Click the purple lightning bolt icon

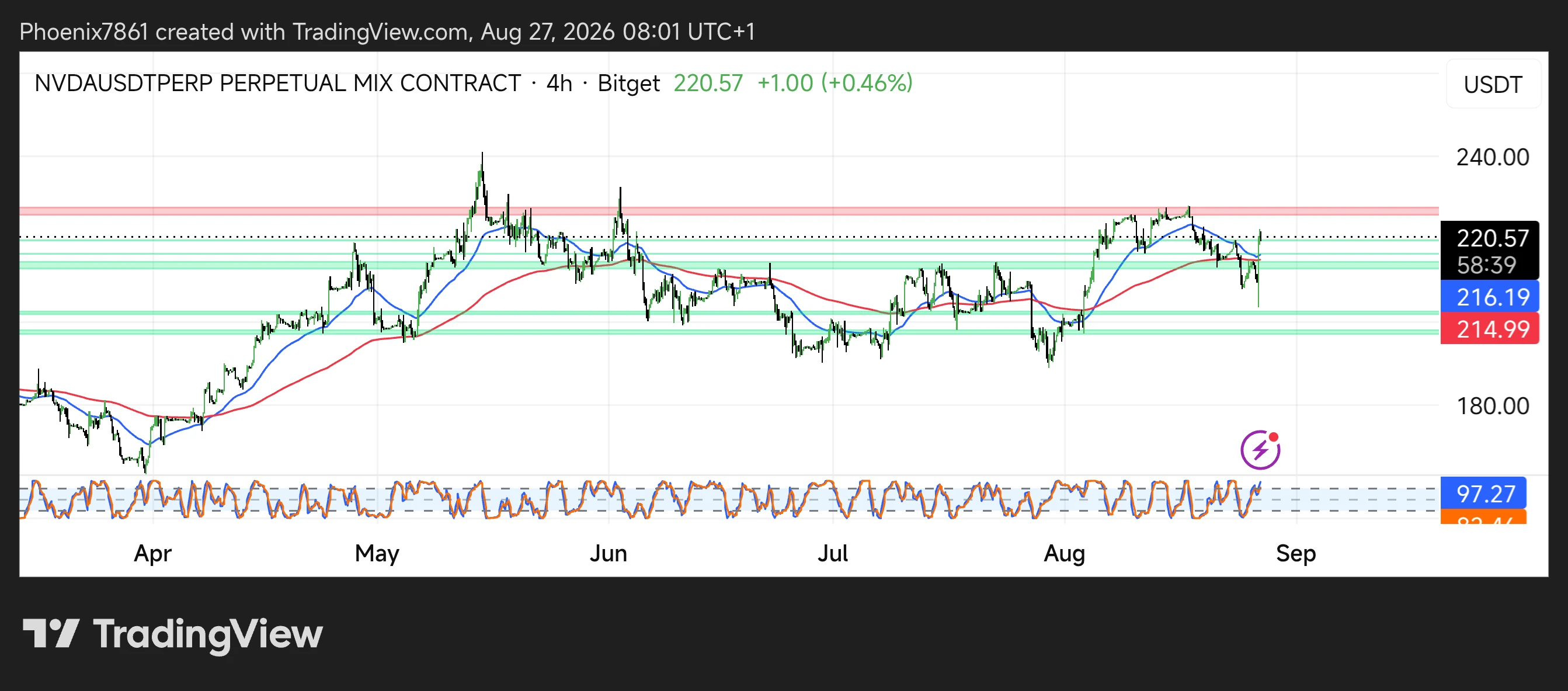click(x=1260, y=450)
